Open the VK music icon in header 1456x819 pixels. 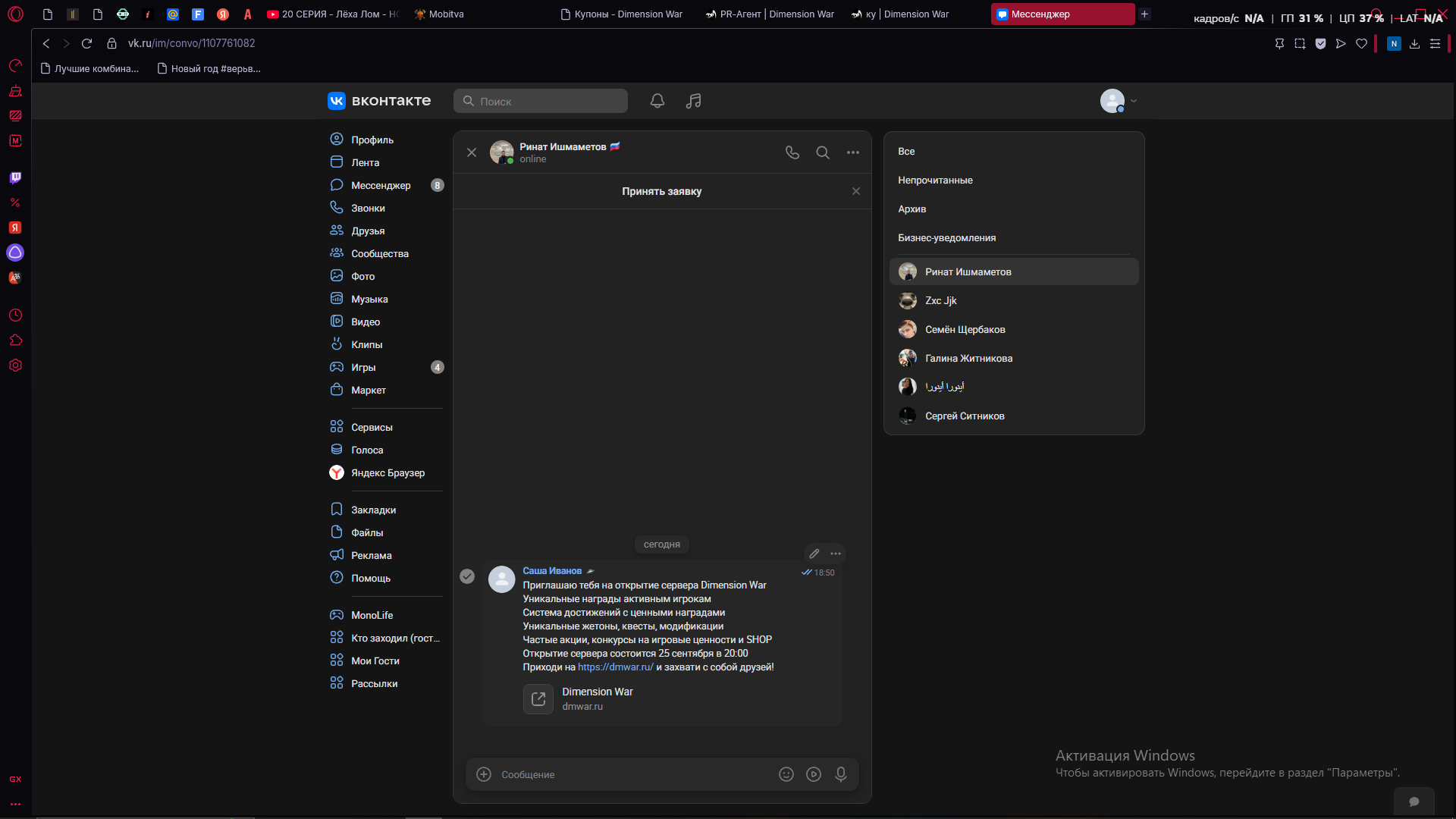point(693,101)
